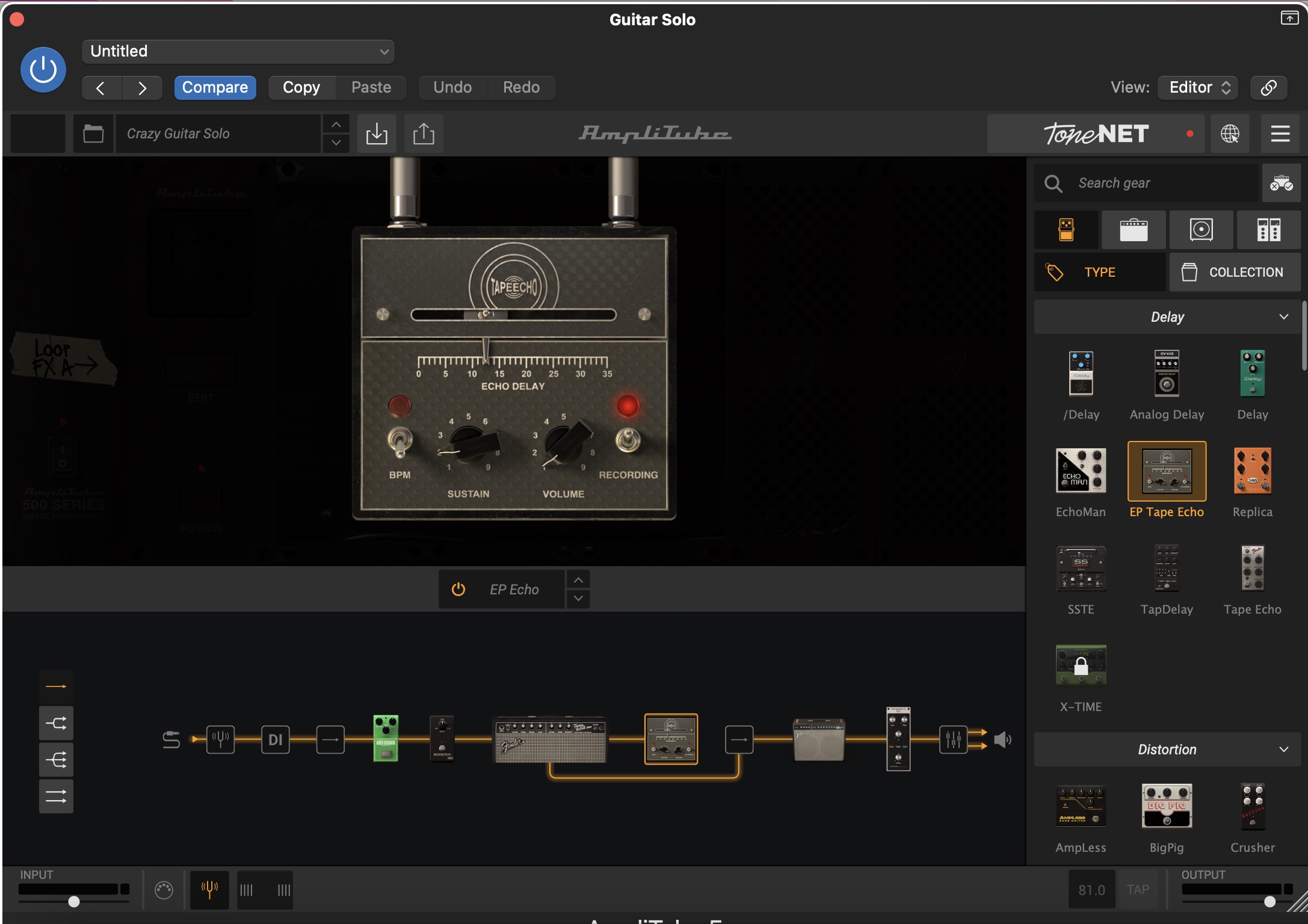The width and height of the screenshot is (1308, 924).
Task: Collapse the Distortion category section
Action: pos(1167,750)
